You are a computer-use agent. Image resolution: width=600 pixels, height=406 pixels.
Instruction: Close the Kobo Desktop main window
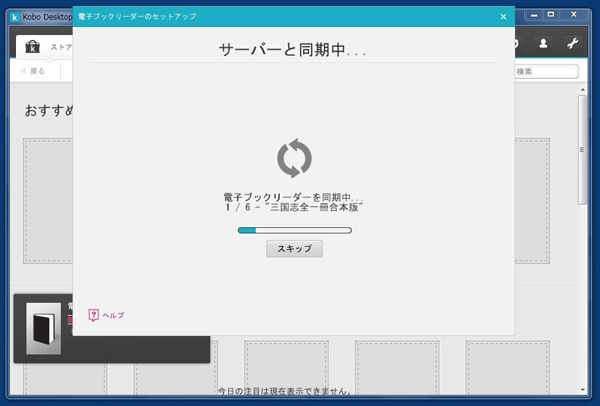[x=574, y=15]
